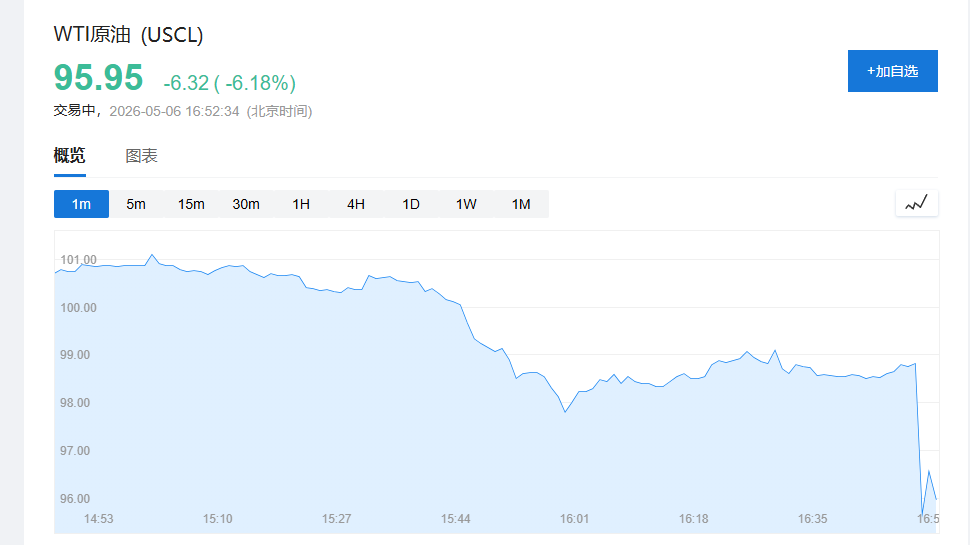Click the -6.32 (-6.18%) change value
Screen dimensions: 970x545
(x=230, y=83)
